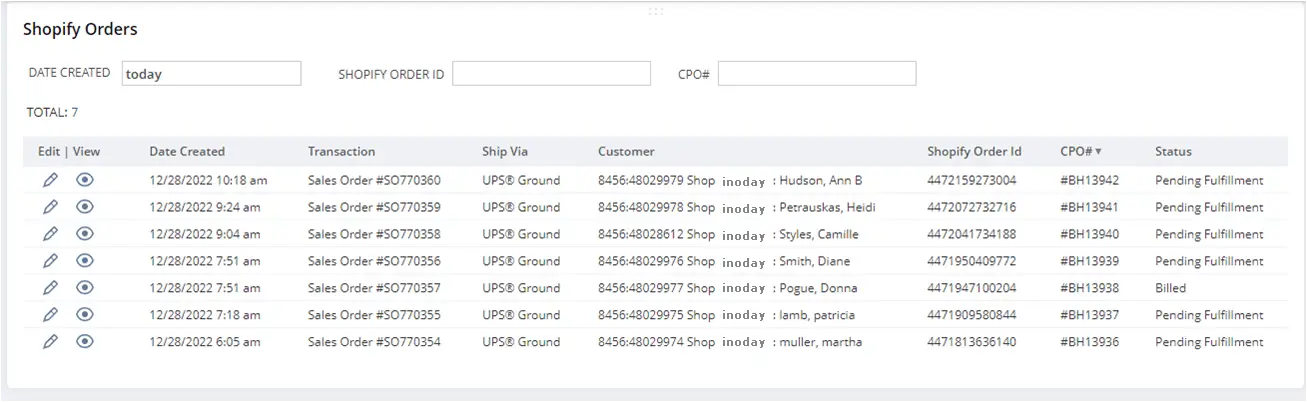Click CPO# value #BH13936
Viewport: 1307px width, 402px height.
pyautogui.click(x=1089, y=342)
